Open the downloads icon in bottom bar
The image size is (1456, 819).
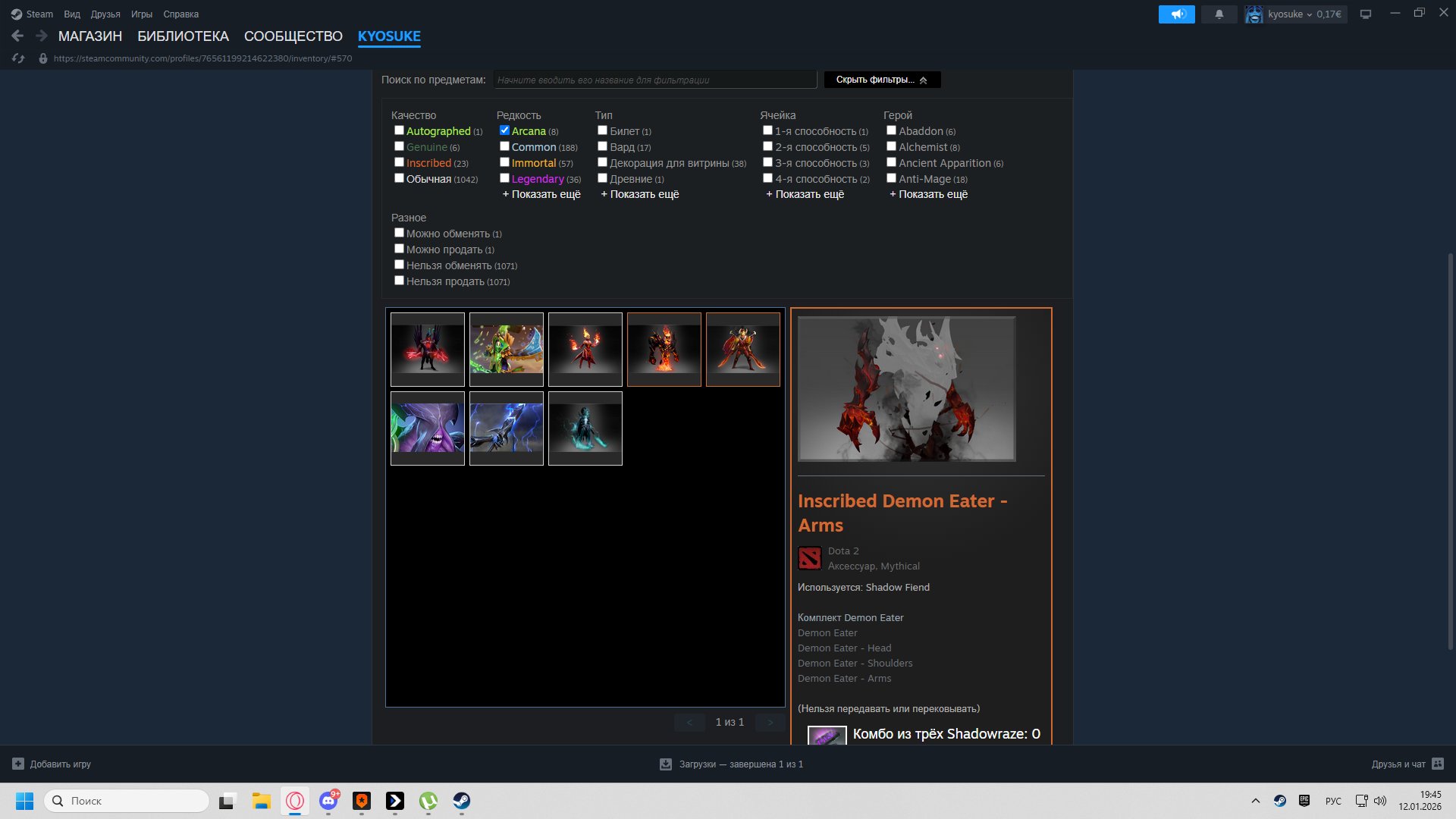(x=666, y=764)
